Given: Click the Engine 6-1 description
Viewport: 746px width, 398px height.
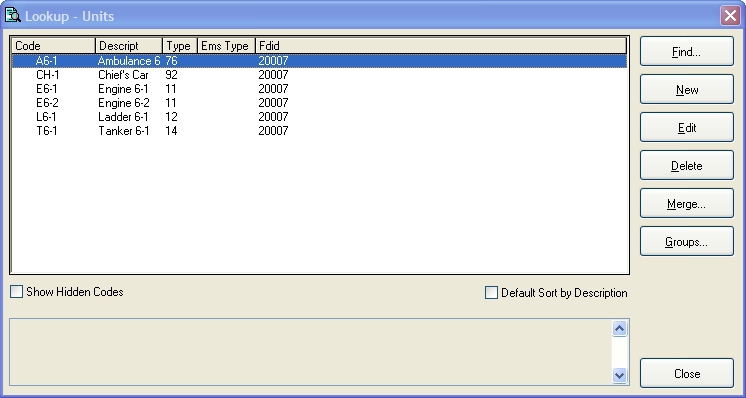Looking at the screenshot, I should [x=123, y=89].
